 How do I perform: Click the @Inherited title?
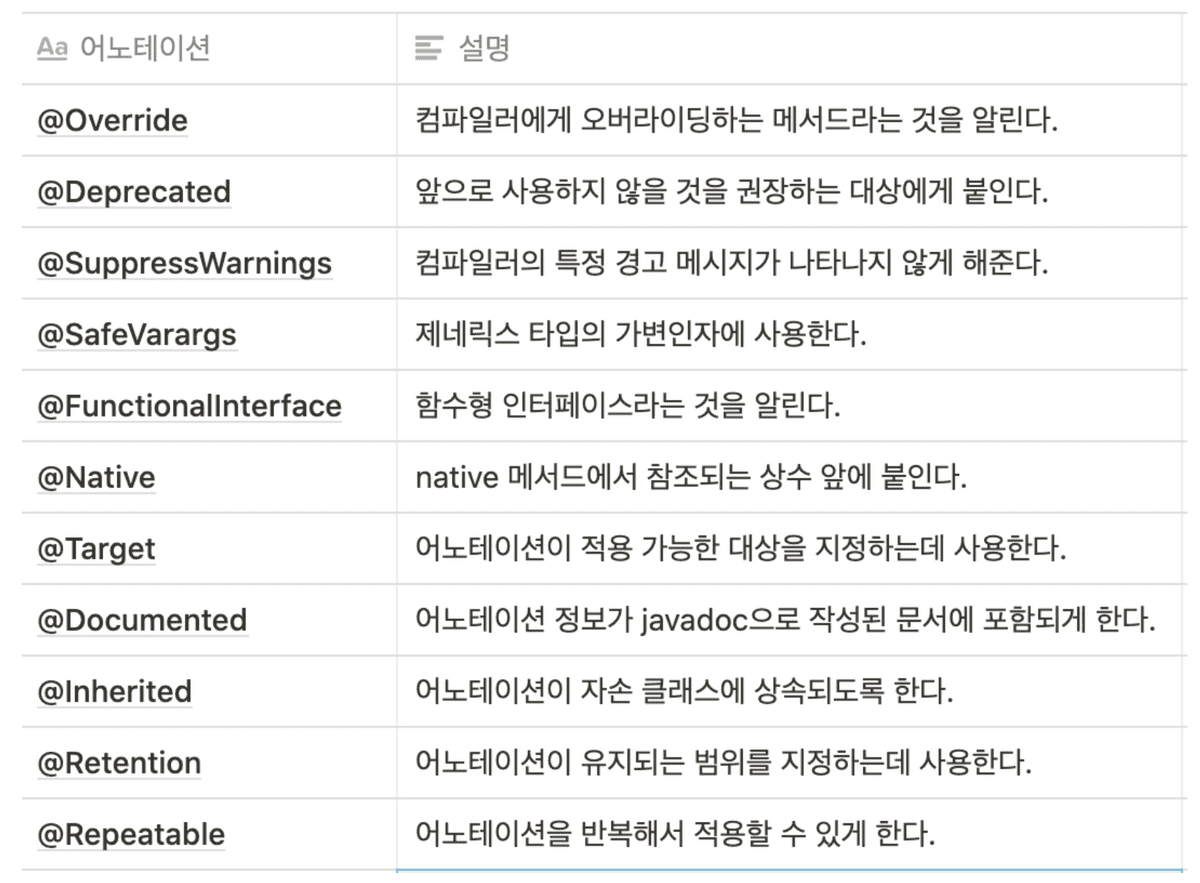pyautogui.click(x=114, y=692)
